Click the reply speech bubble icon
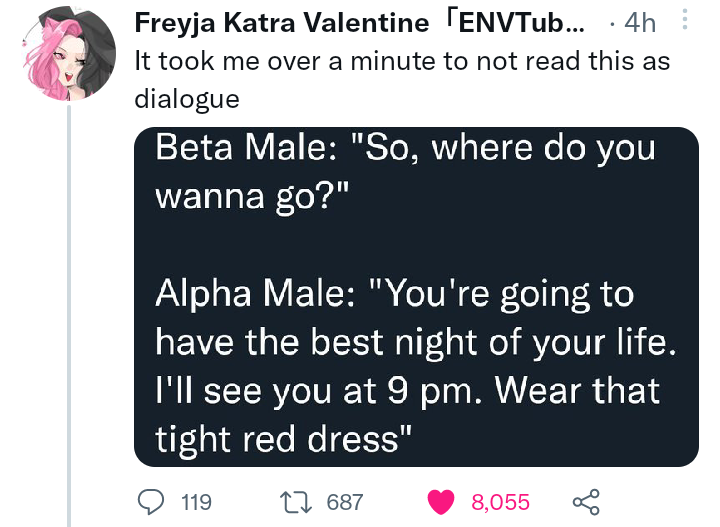 pyautogui.click(x=152, y=502)
